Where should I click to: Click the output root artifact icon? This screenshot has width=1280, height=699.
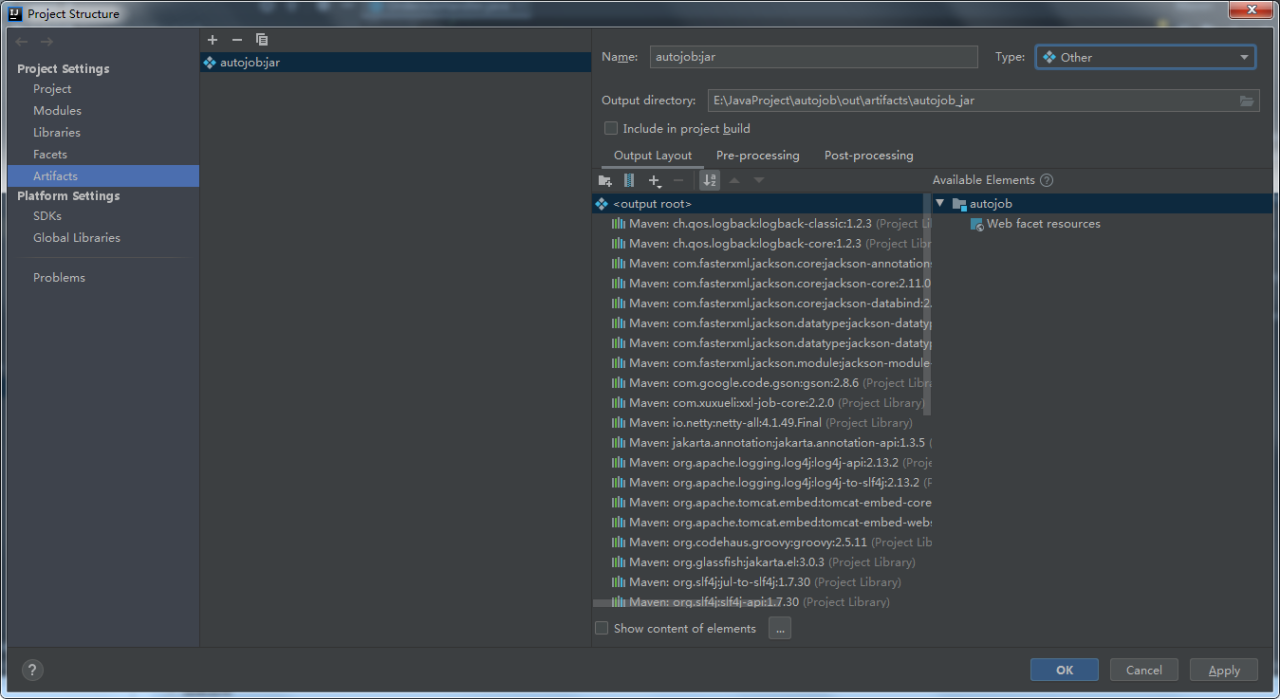click(601, 204)
